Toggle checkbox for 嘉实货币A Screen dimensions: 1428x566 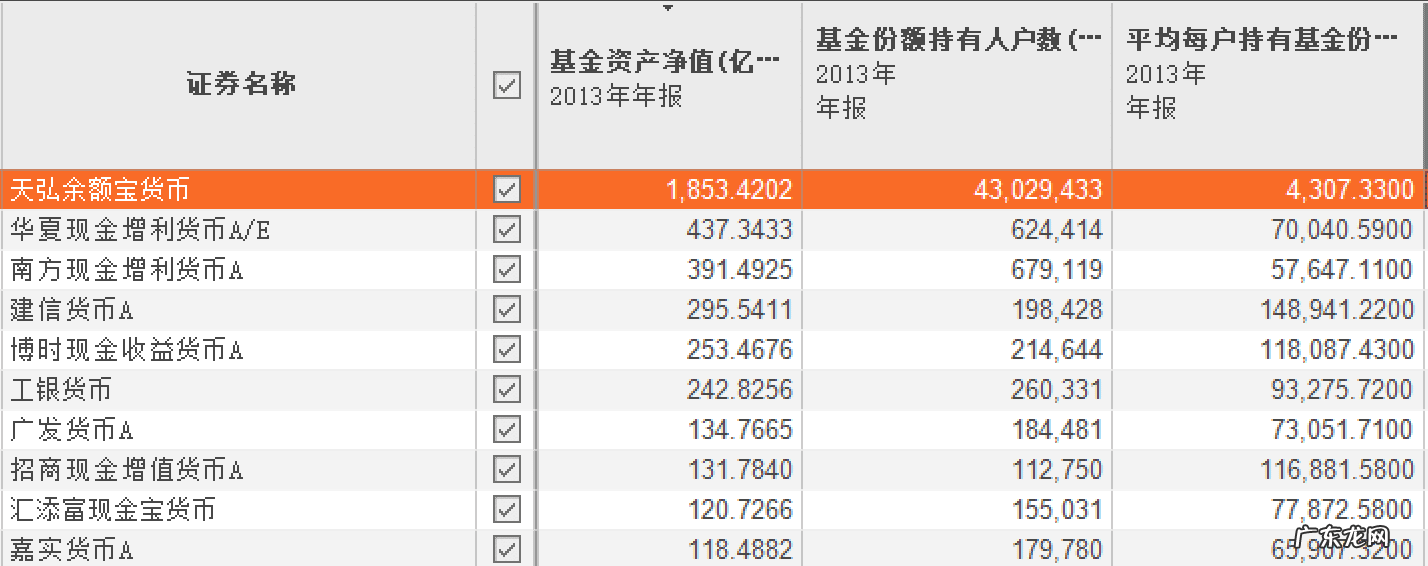pos(507,549)
